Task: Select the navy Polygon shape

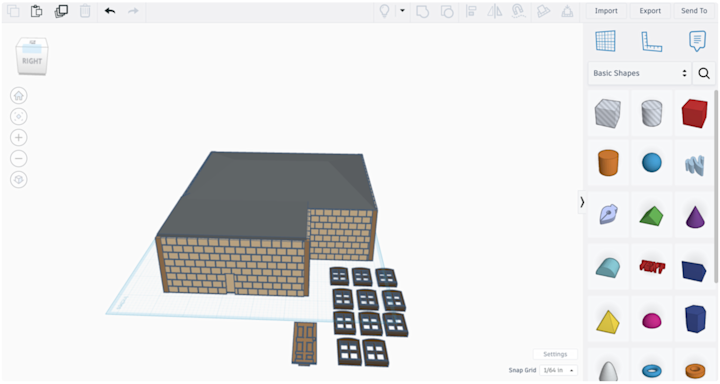Action: [695, 318]
